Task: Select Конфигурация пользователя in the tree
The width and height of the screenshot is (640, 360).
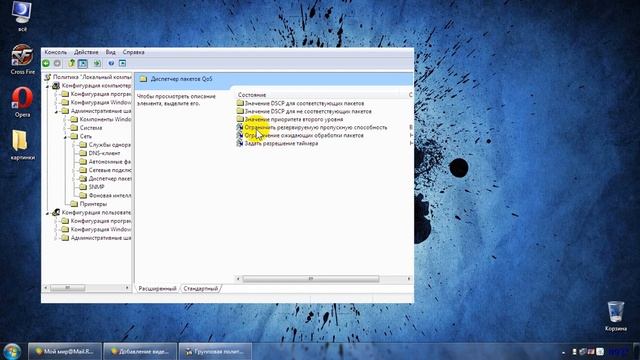Action: 96,213
